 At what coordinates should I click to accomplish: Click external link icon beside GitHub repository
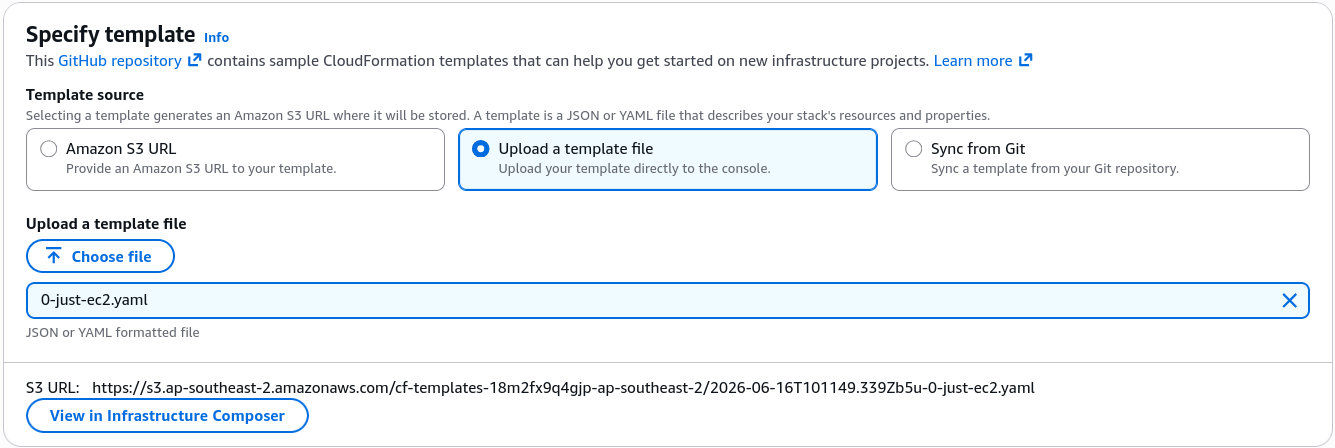(195, 61)
